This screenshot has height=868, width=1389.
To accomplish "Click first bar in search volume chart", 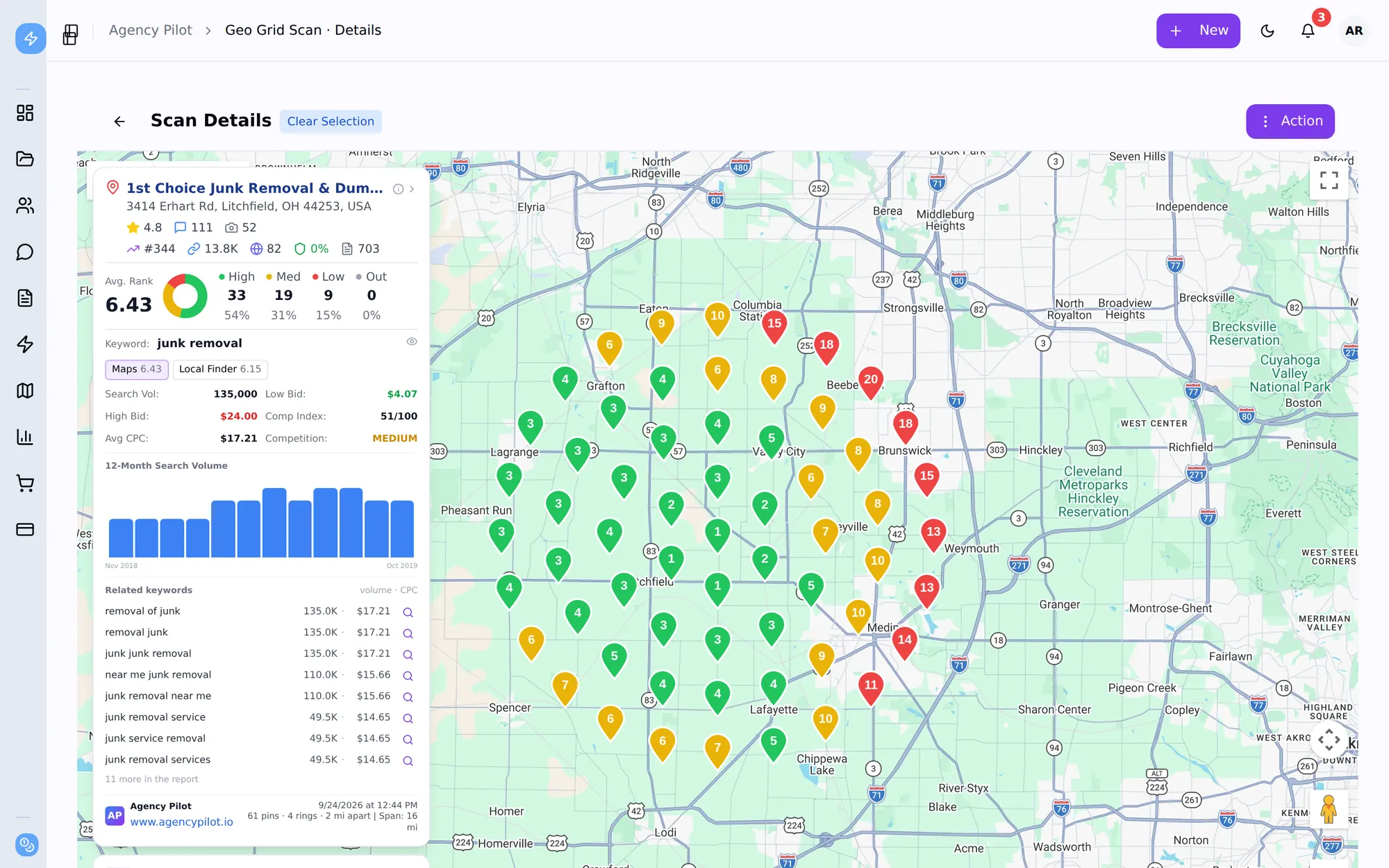I will pyautogui.click(x=121, y=538).
